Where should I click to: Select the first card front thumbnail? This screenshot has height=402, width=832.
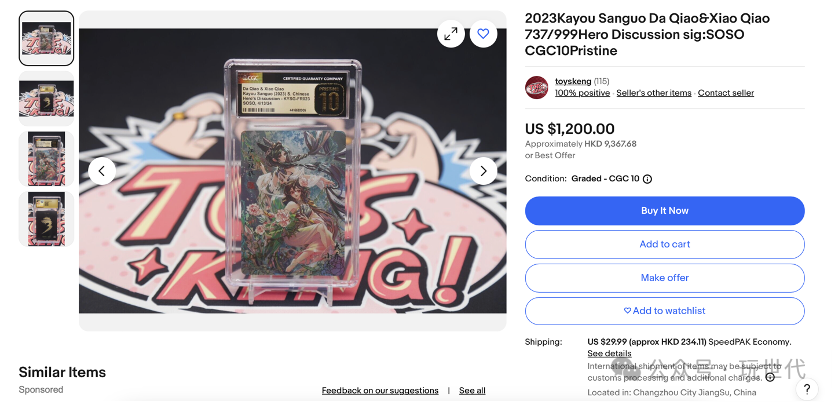click(46, 38)
